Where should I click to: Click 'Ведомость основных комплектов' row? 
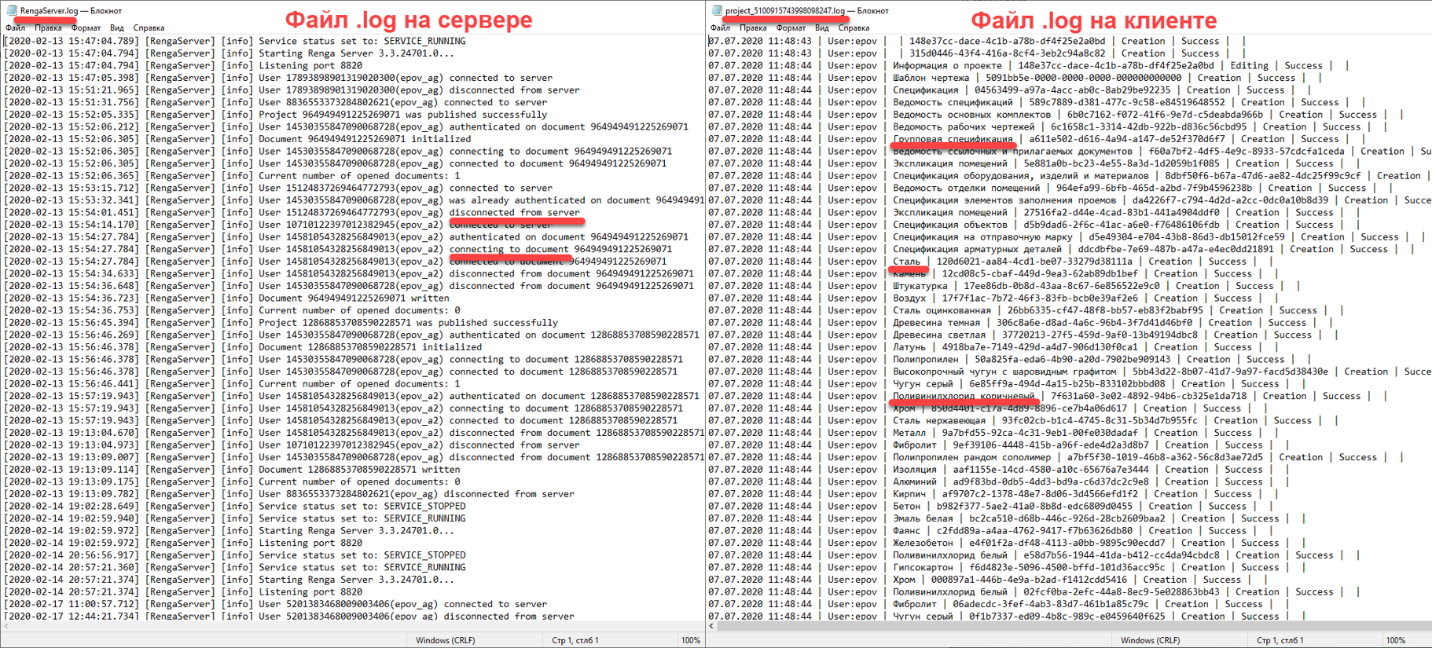point(1055,114)
